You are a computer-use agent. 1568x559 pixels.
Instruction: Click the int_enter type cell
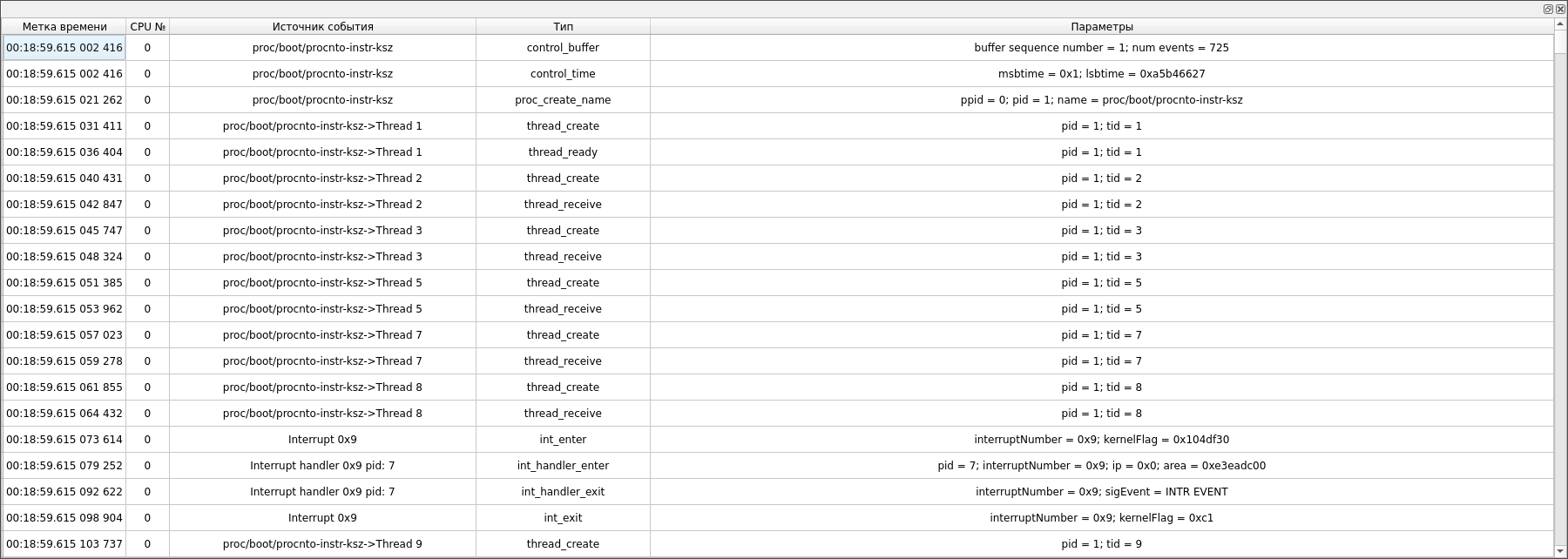[x=563, y=440]
